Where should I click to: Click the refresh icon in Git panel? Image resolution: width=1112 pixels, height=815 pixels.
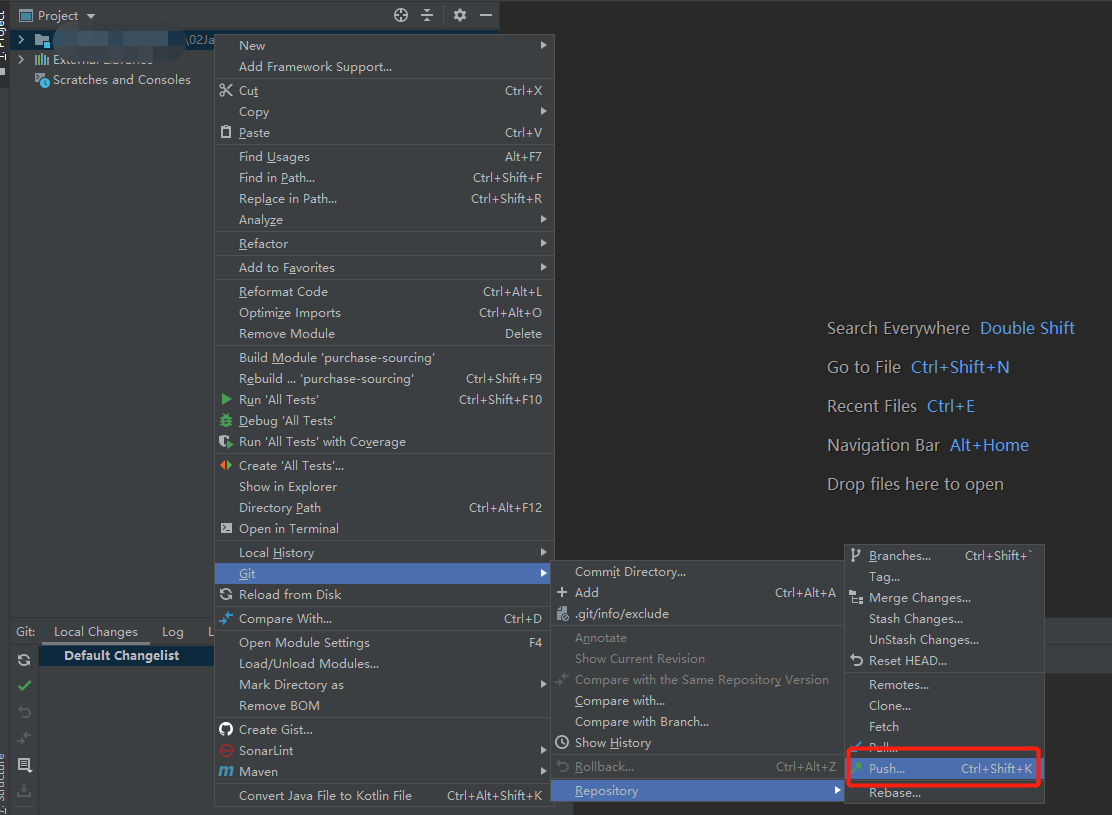click(24, 660)
